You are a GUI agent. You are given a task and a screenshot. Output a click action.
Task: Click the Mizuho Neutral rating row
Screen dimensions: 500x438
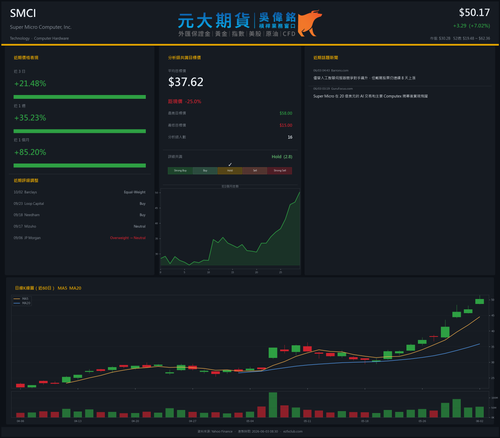[x=80, y=226]
